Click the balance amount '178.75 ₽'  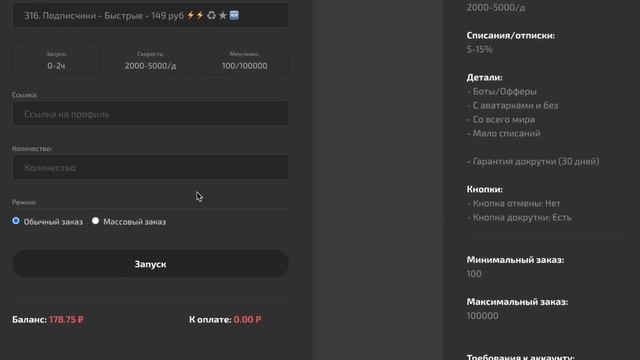66,320
